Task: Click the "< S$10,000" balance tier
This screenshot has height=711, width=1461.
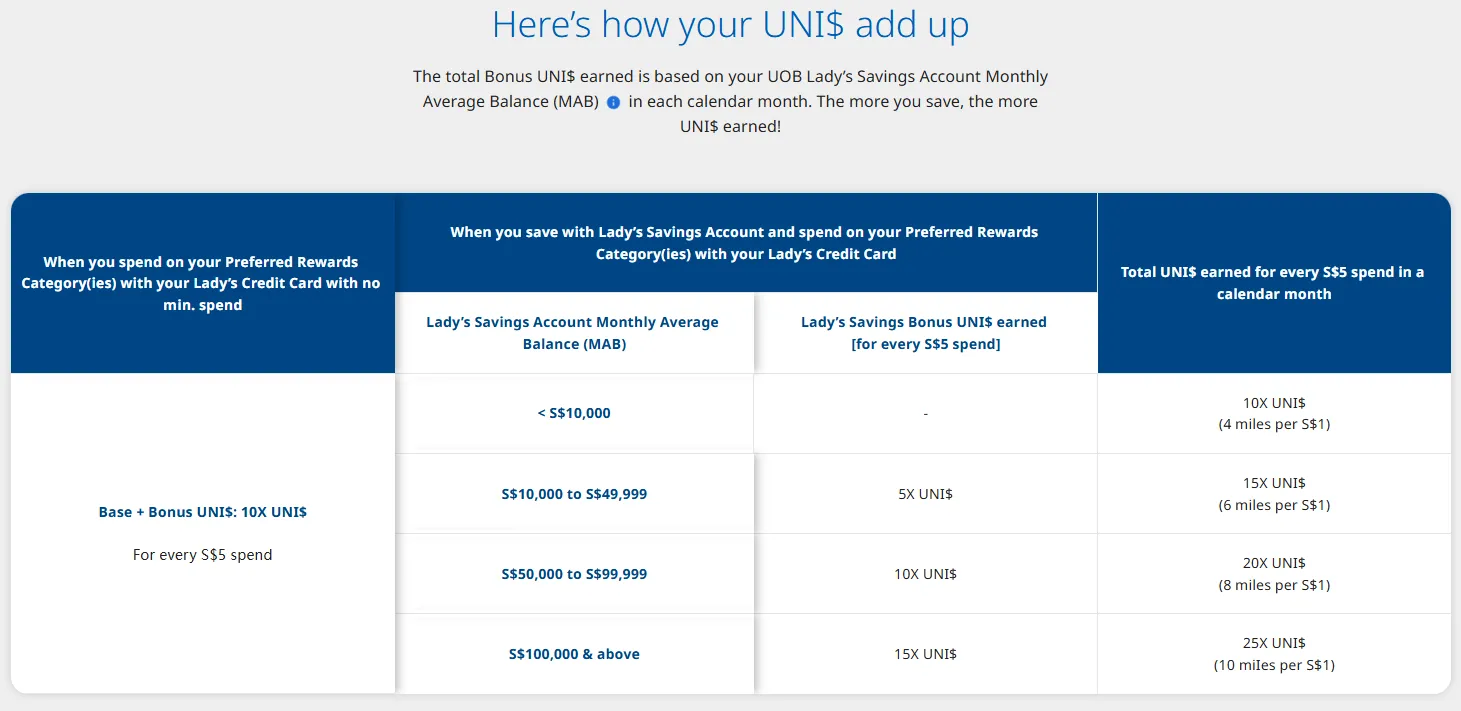Action: (574, 413)
